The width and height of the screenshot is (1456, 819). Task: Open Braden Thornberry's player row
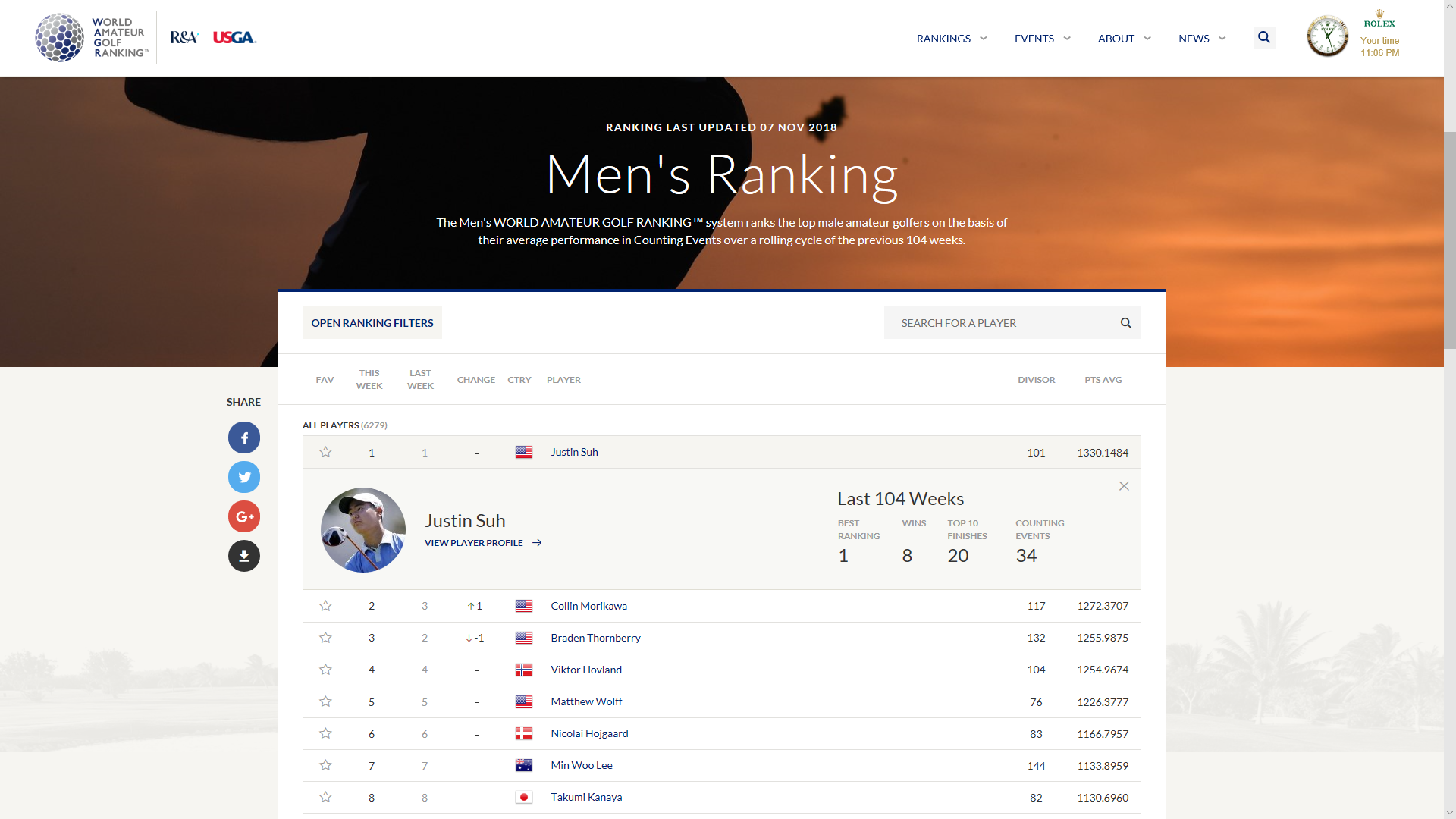721,638
